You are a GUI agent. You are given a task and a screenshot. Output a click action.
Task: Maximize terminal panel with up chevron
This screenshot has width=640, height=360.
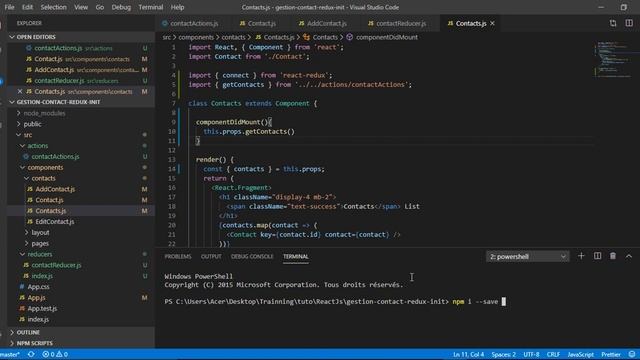pos(629,256)
